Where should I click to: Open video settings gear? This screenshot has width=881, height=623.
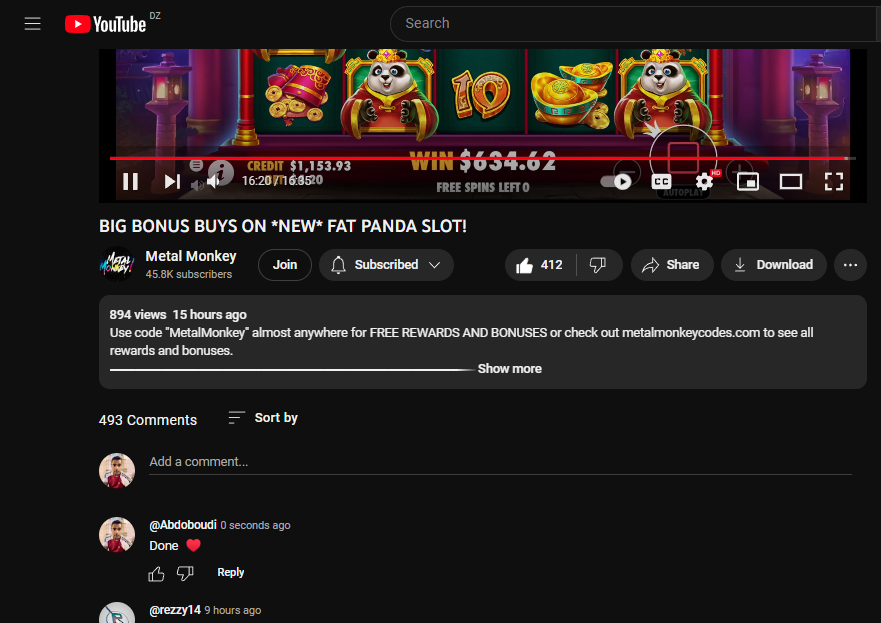click(x=704, y=181)
